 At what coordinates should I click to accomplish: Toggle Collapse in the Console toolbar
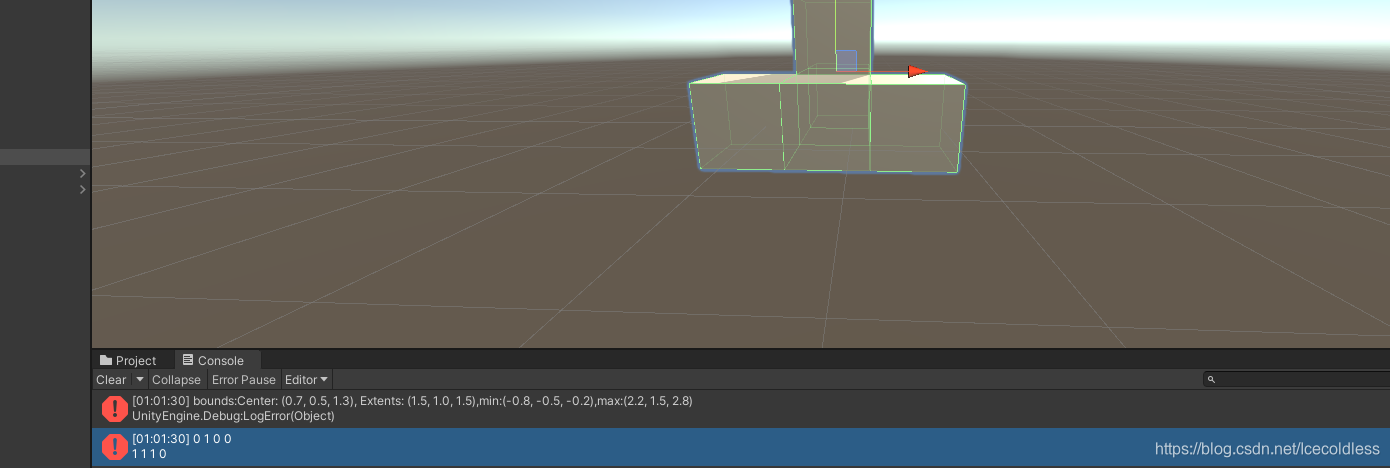point(177,380)
